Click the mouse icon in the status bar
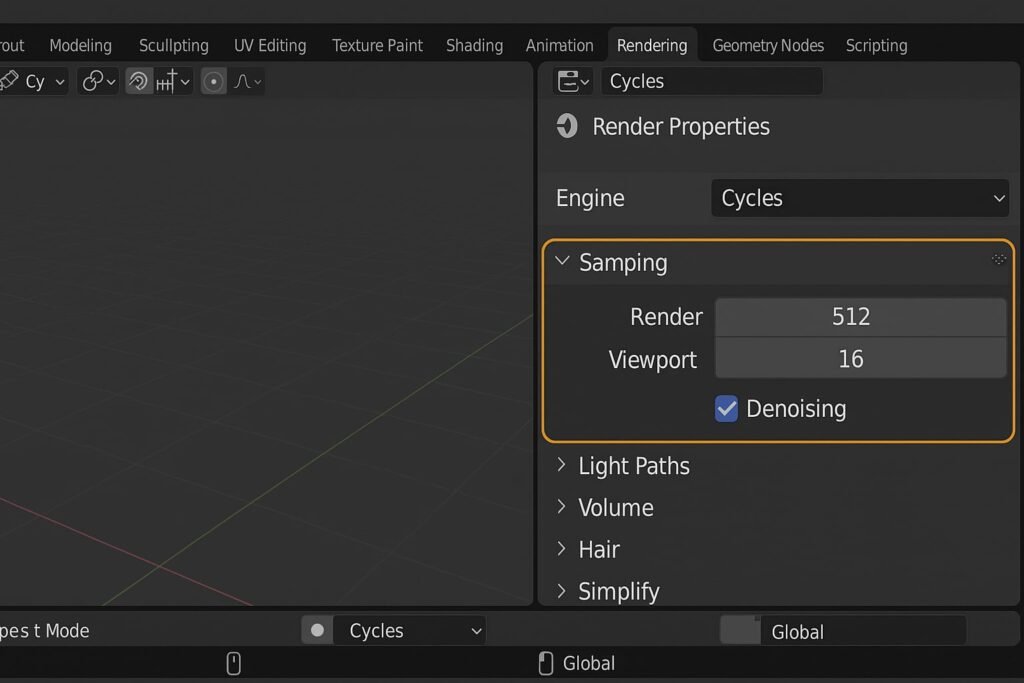1024x683 pixels. [233, 663]
